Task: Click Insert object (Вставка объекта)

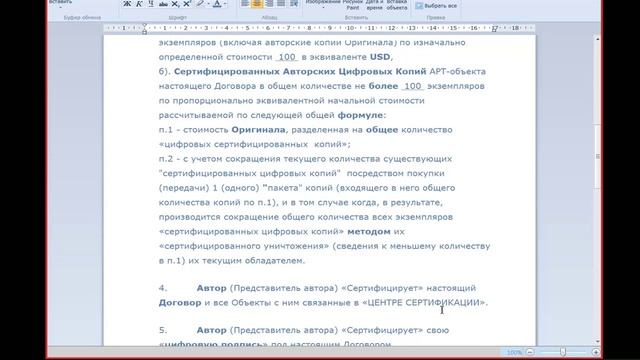Action: pyautogui.click(x=396, y=5)
